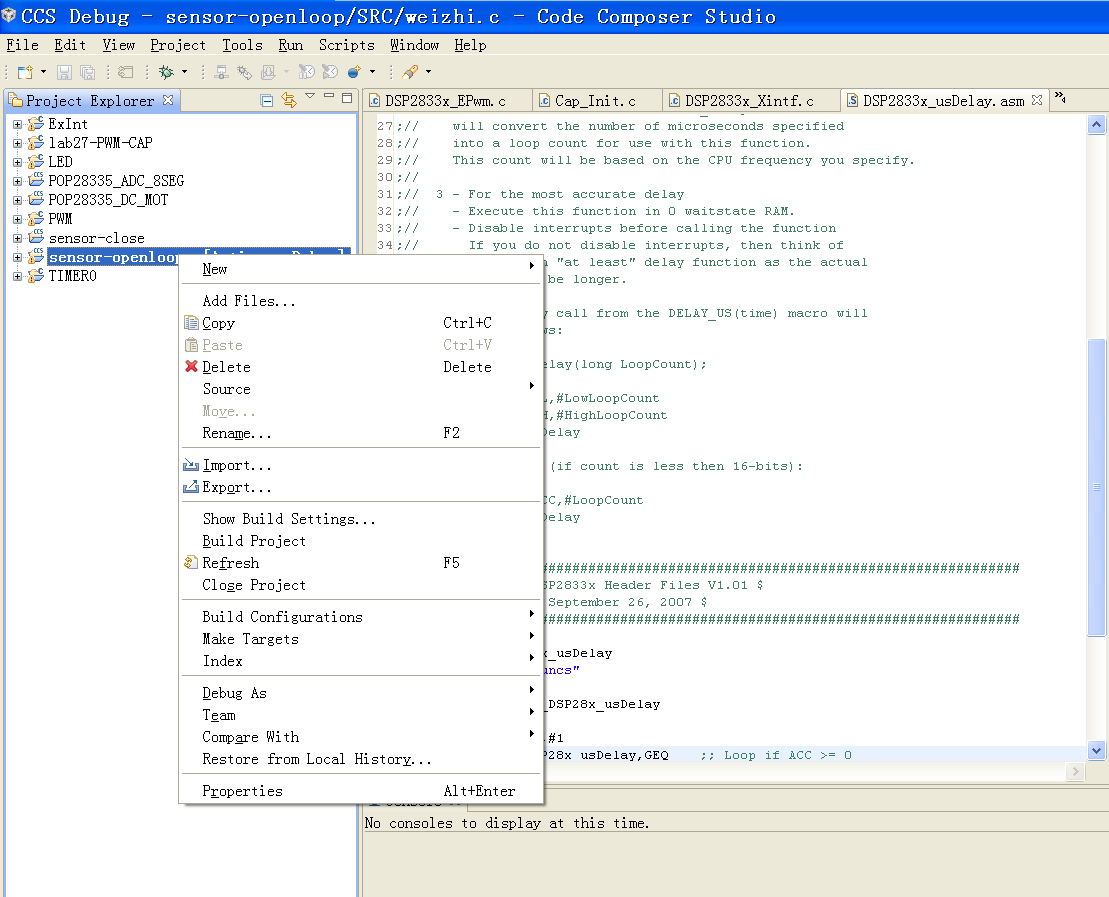The height and width of the screenshot is (897, 1109).
Task: Close the DSP2833x_usDelay.asm tab
Action: click(1037, 100)
